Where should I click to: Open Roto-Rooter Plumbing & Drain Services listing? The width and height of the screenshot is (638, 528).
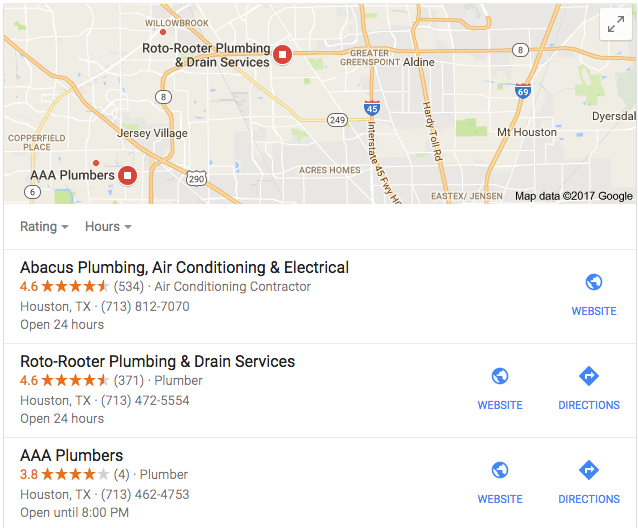tap(157, 362)
